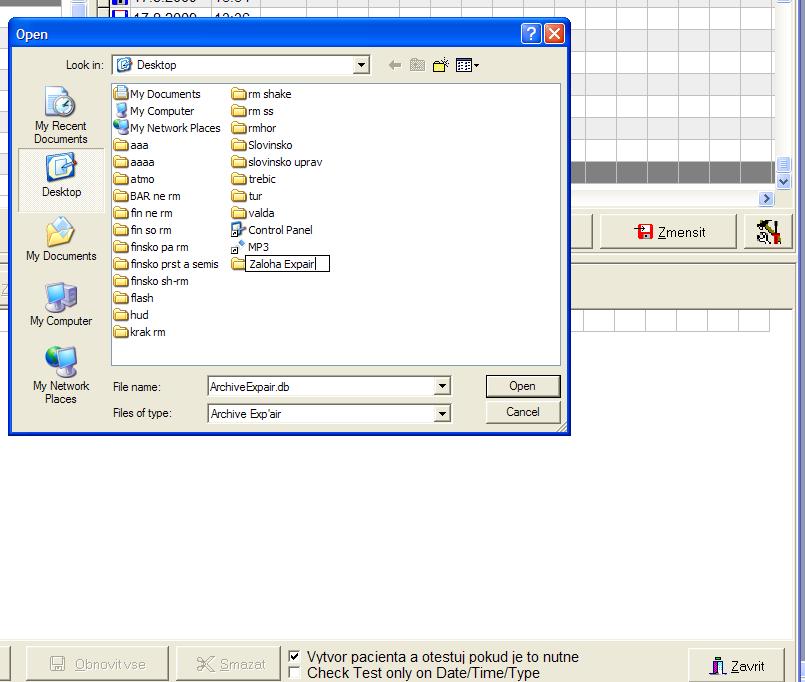Select the slovinsko uprav folder
Viewport: 805px width, 682px height.
click(x=277, y=162)
